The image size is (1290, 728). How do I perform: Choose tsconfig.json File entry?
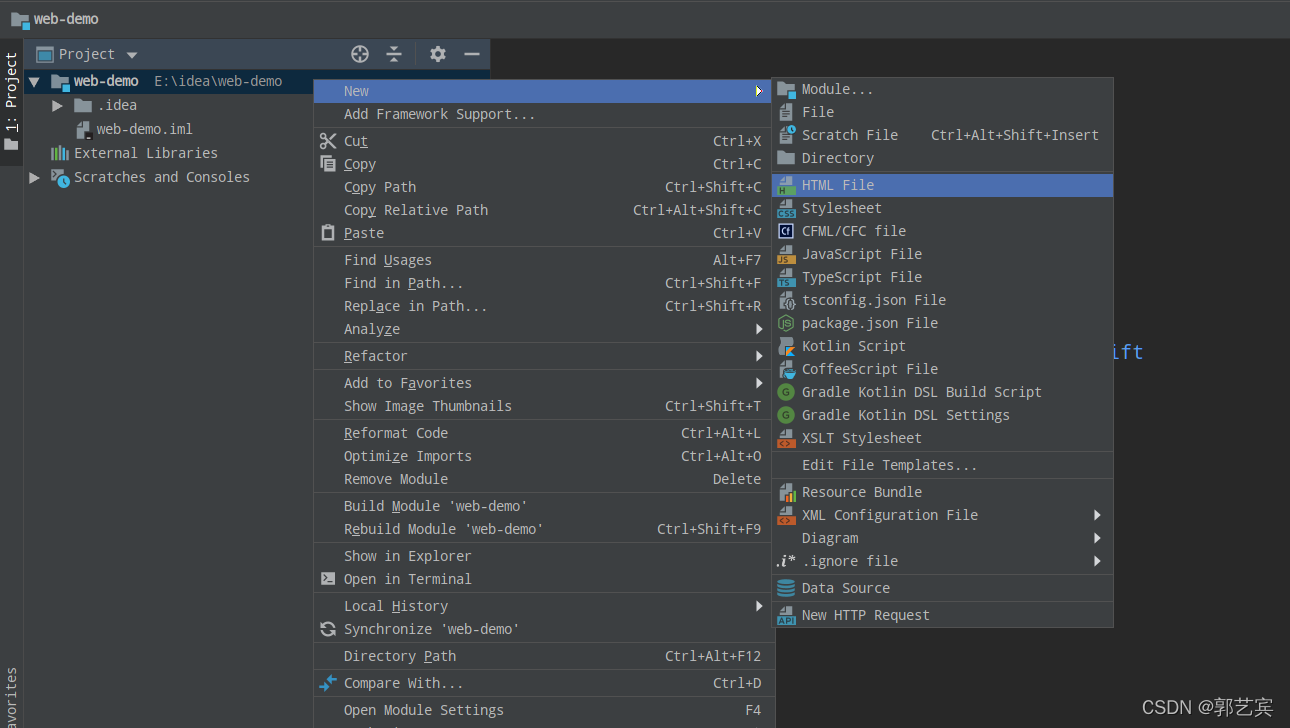point(942,300)
